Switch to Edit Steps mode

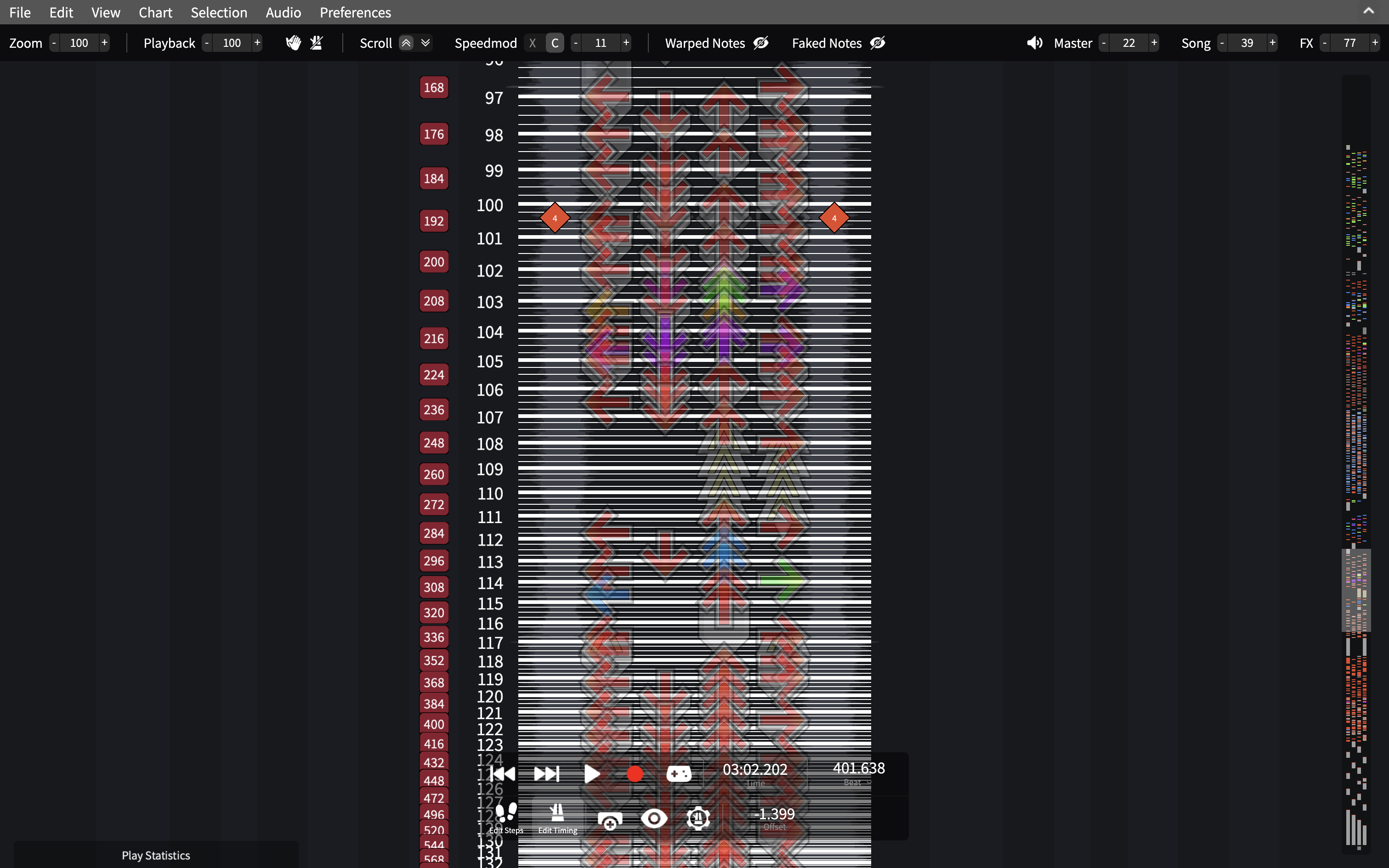click(x=506, y=818)
